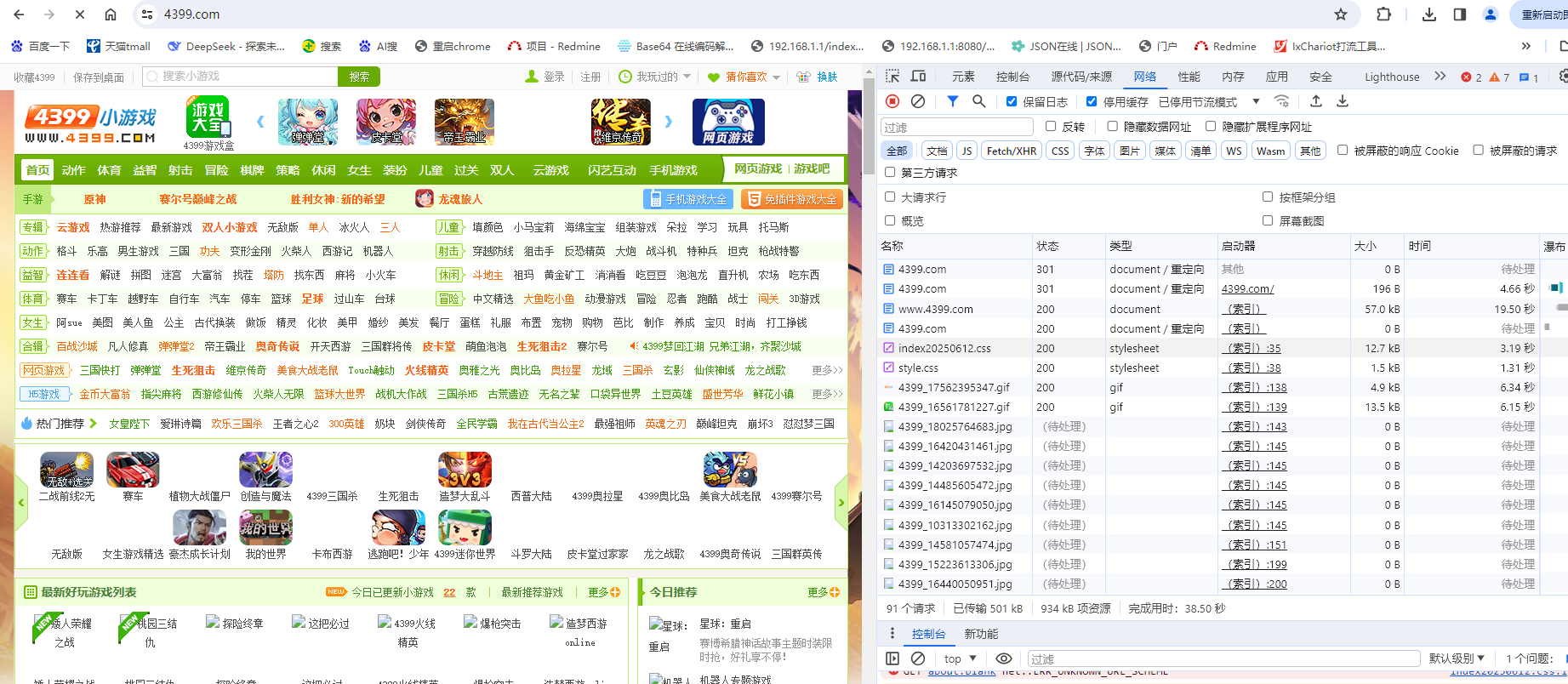1568x684 pixels.
Task: Select 动作 in site navigation
Action: click(x=73, y=170)
